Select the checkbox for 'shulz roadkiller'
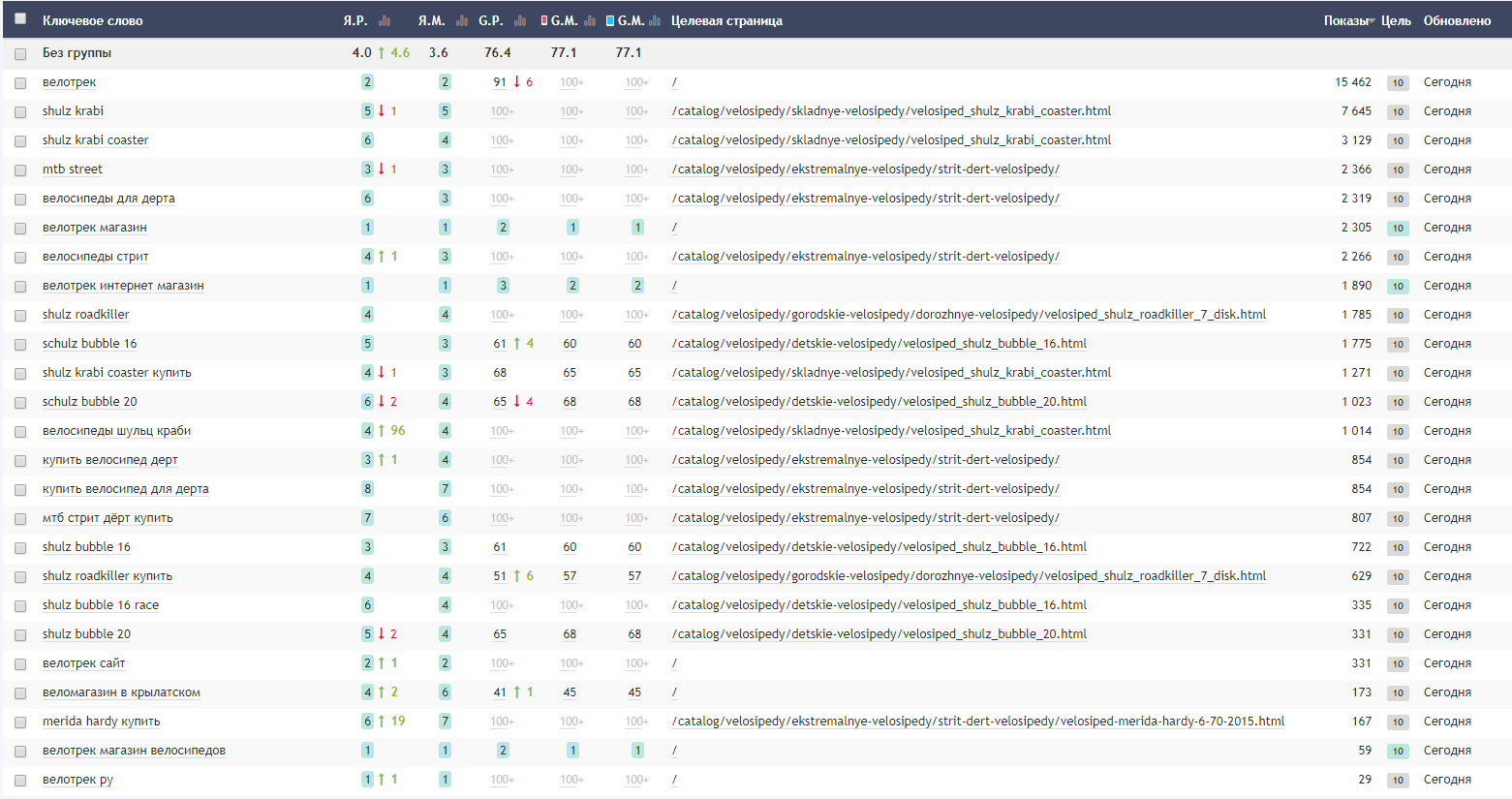This screenshot has height=799, width=1512. click(20, 315)
